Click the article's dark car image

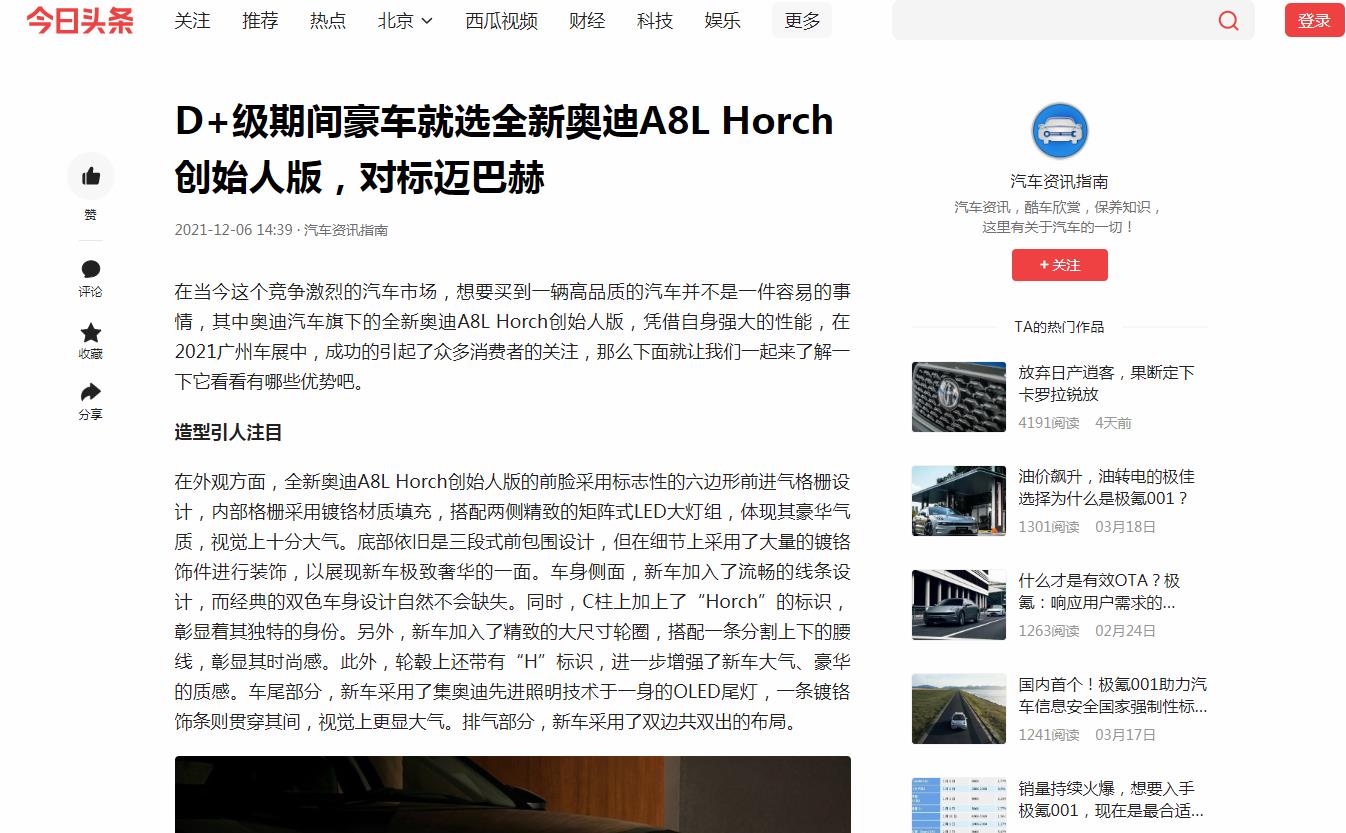point(513,795)
